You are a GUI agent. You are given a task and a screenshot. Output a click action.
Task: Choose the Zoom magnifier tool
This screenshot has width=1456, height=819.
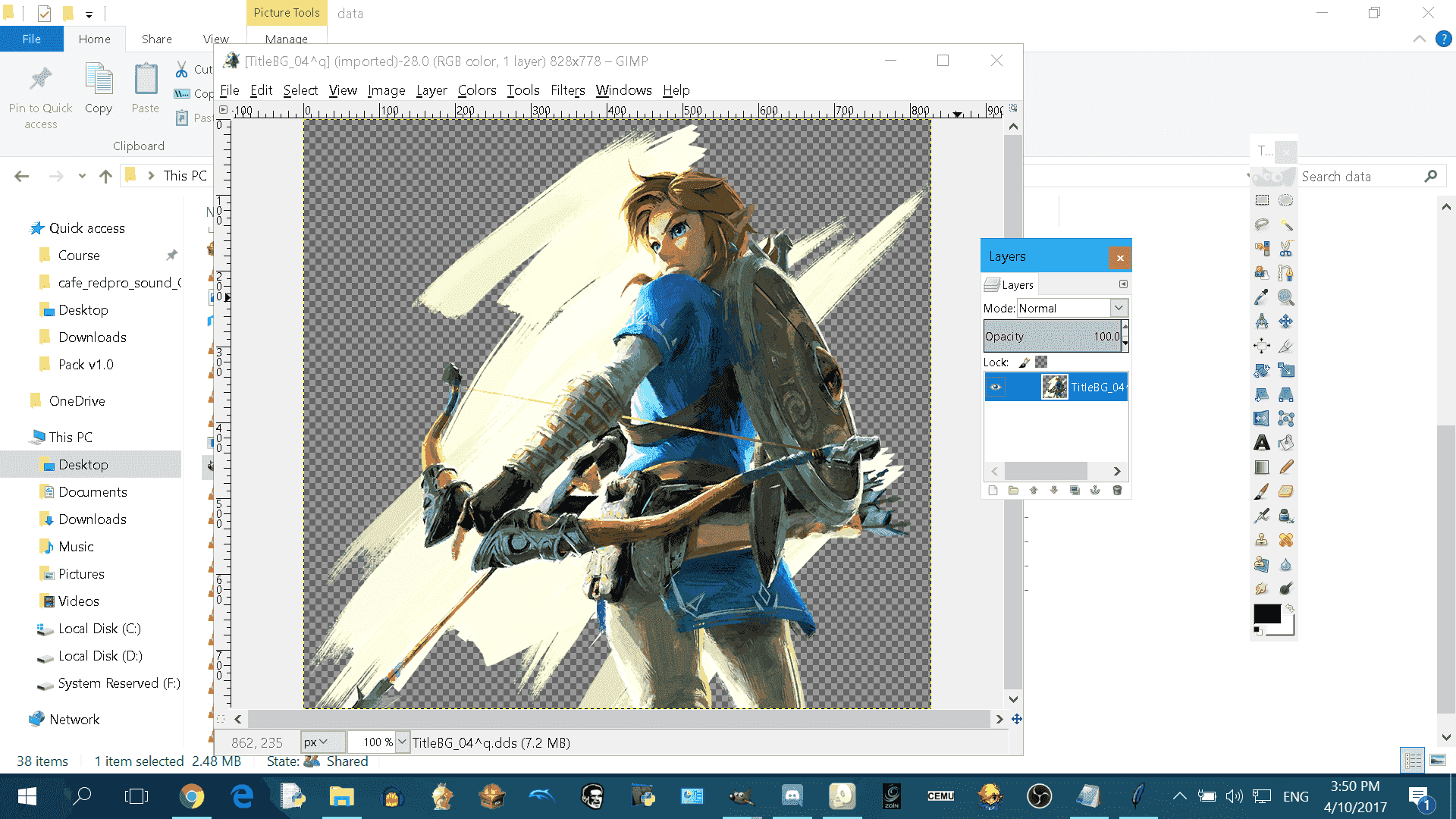point(1285,297)
